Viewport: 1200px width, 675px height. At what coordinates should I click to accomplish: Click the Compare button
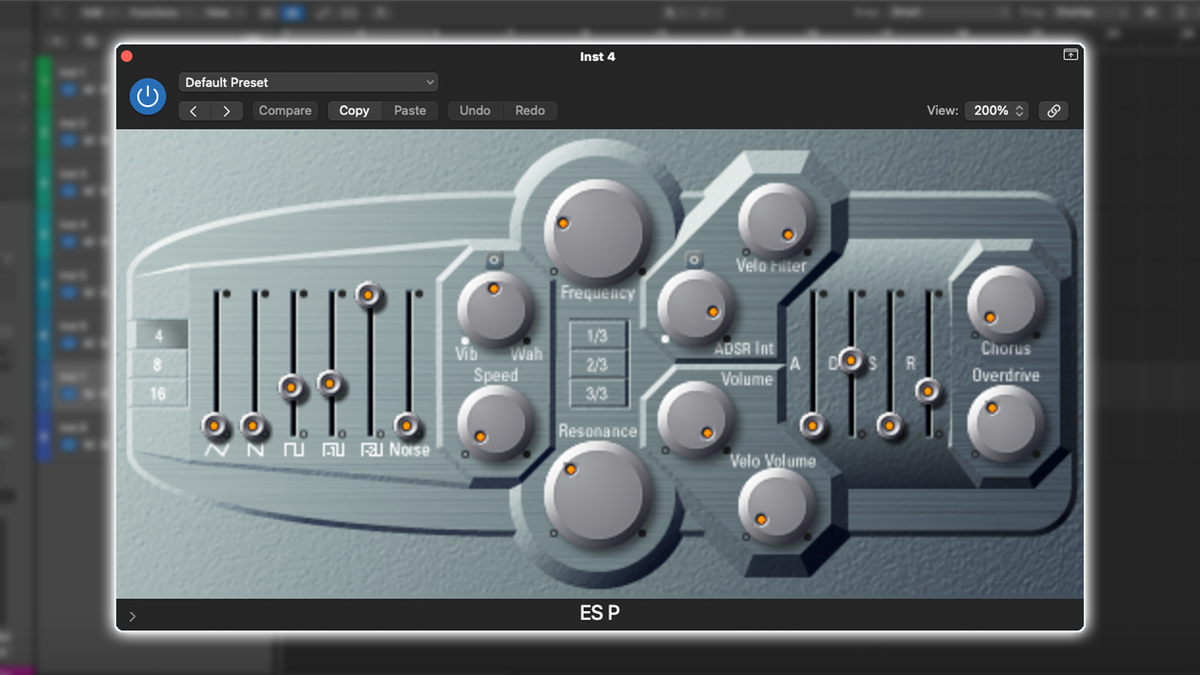284,110
